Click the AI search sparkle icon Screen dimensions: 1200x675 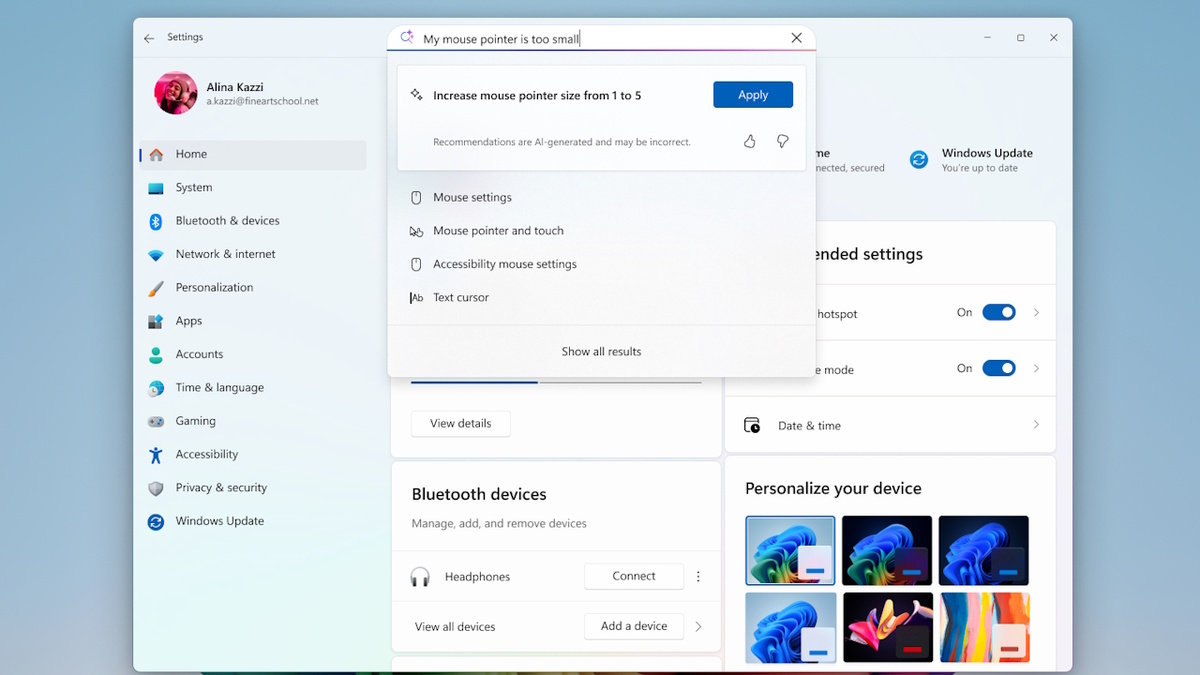click(x=407, y=38)
